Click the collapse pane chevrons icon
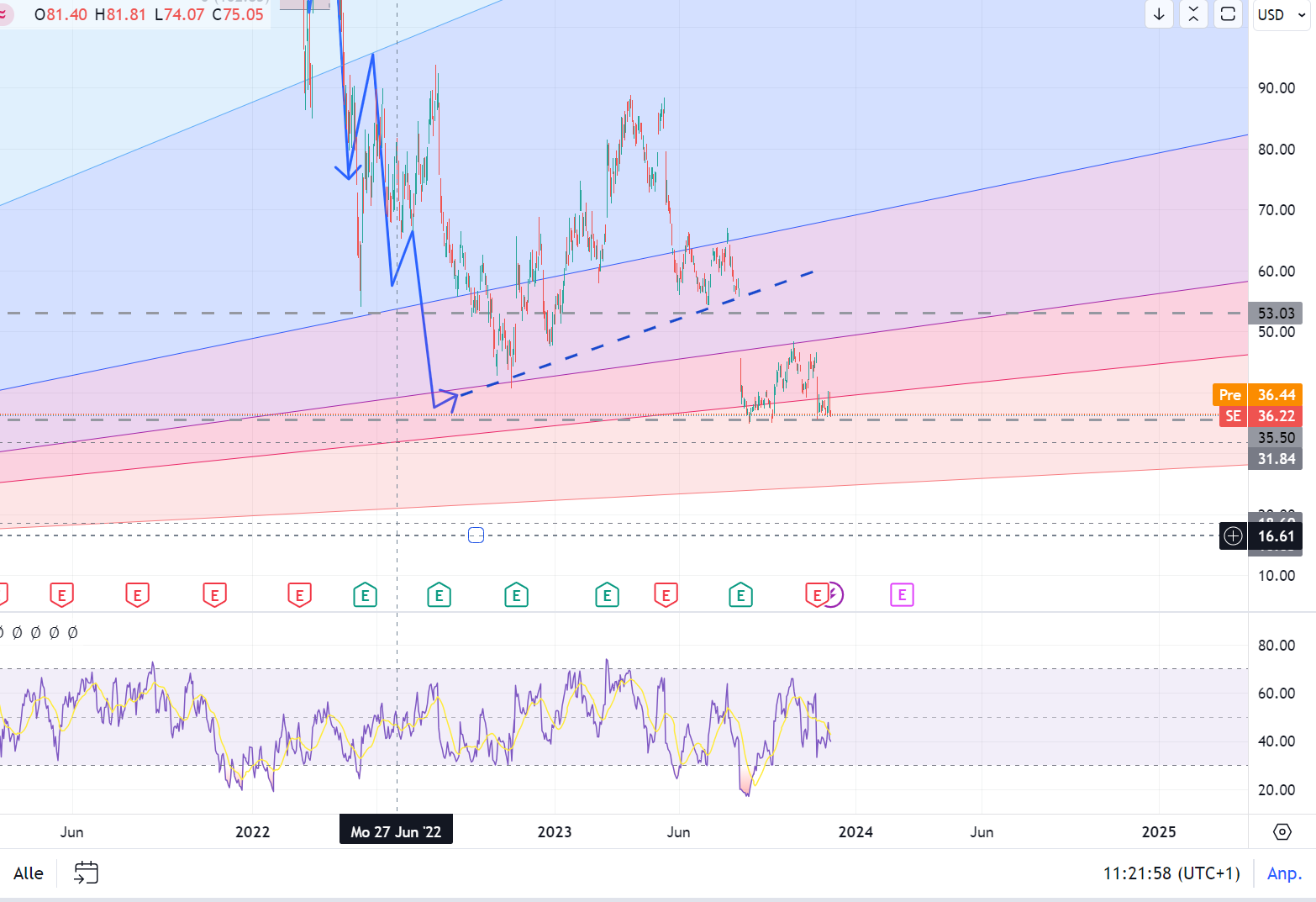Screen dimensions: 1316x902 1193,14
